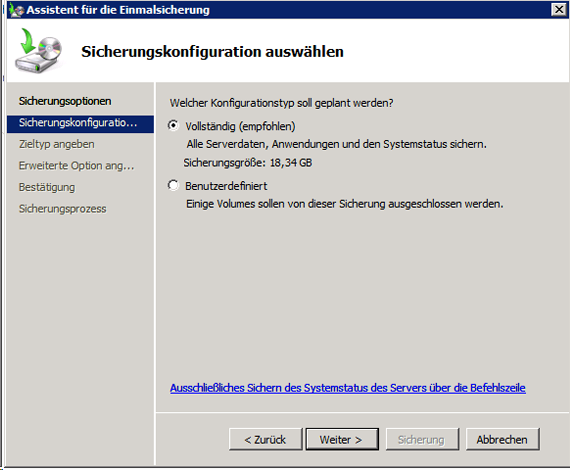Select the highlighted Sicherungskonfiguratio... step
Screen dimensions: 570x470
pos(80,123)
